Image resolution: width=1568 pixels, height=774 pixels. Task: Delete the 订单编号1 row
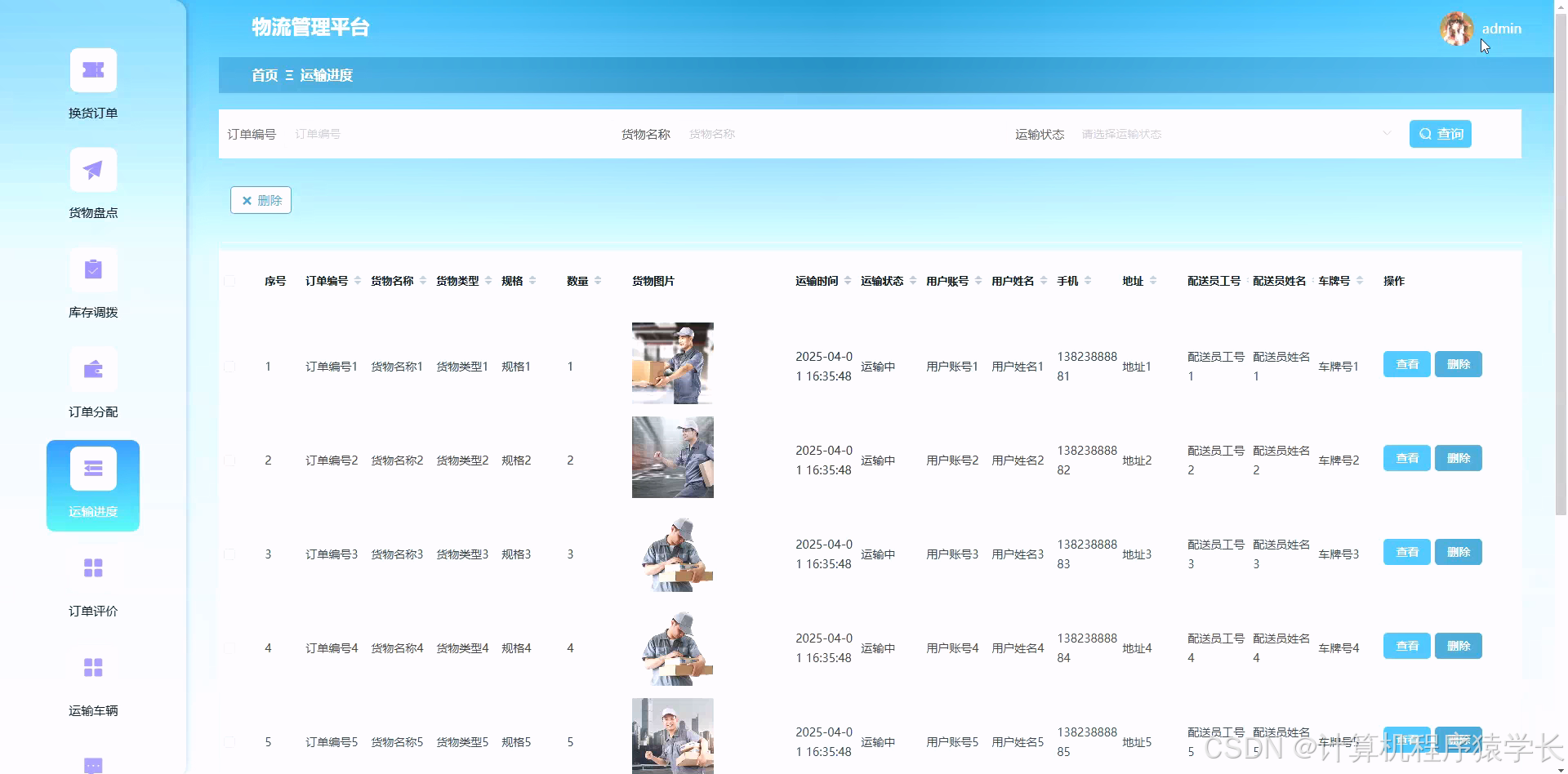point(1458,364)
